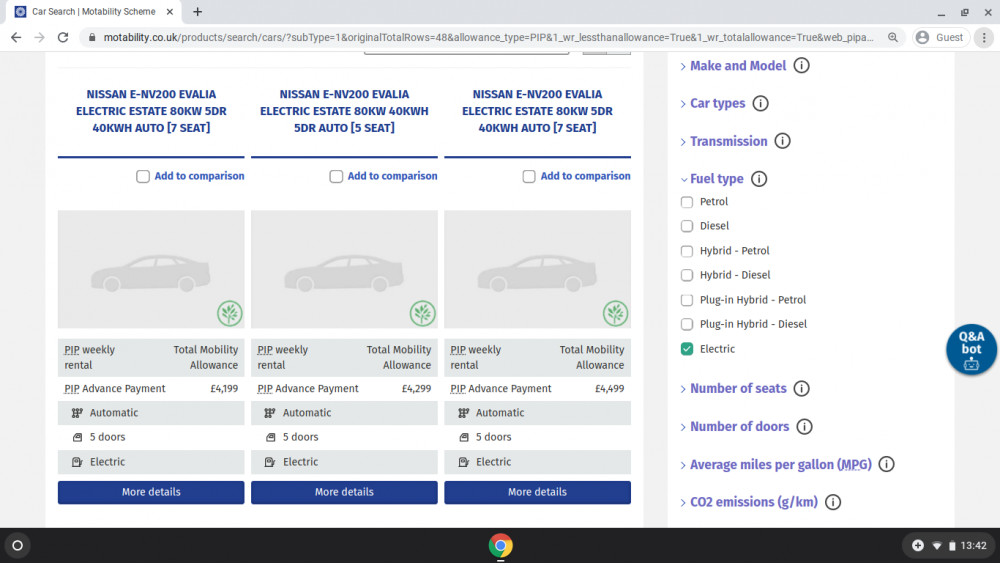This screenshot has width=1000, height=563.
Task: Click More details for £4,299 car
Action: [x=344, y=492]
